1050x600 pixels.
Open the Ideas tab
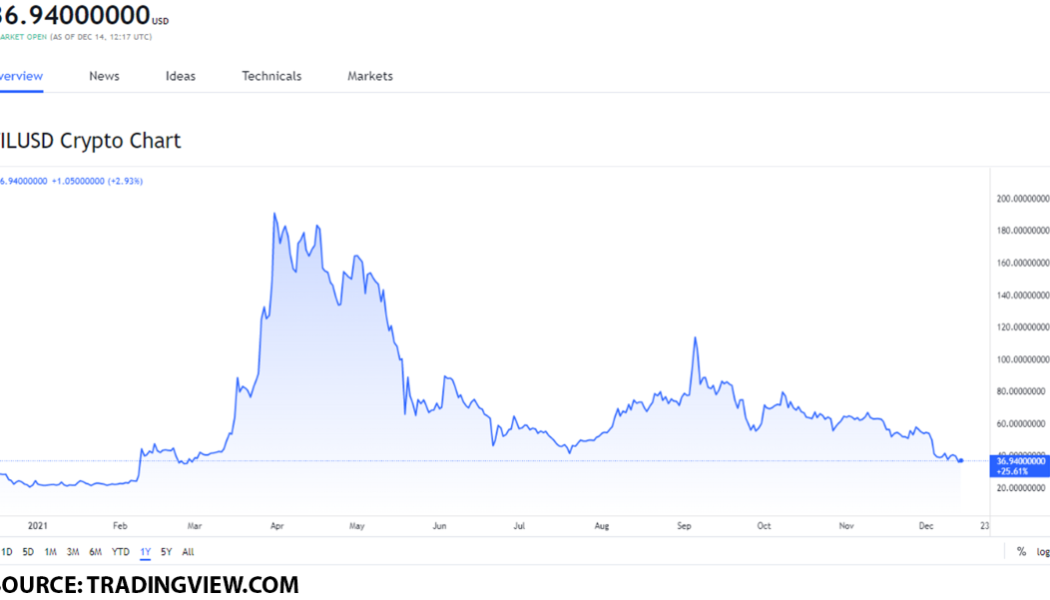pyautogui.click(x=180, y=76)
